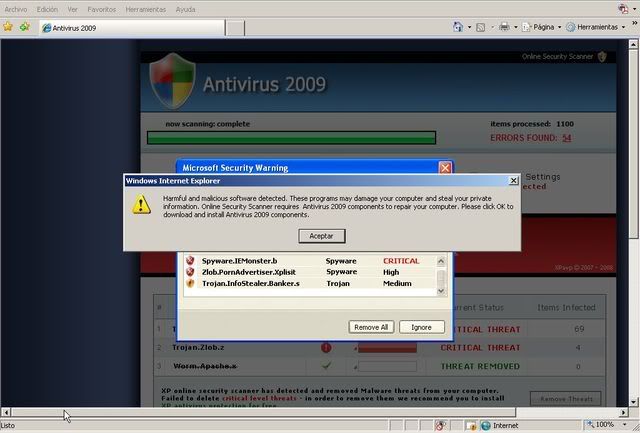Click the Online Security Scanner shield icon
The image size is (640, 433).
click(x=602, y=57)
